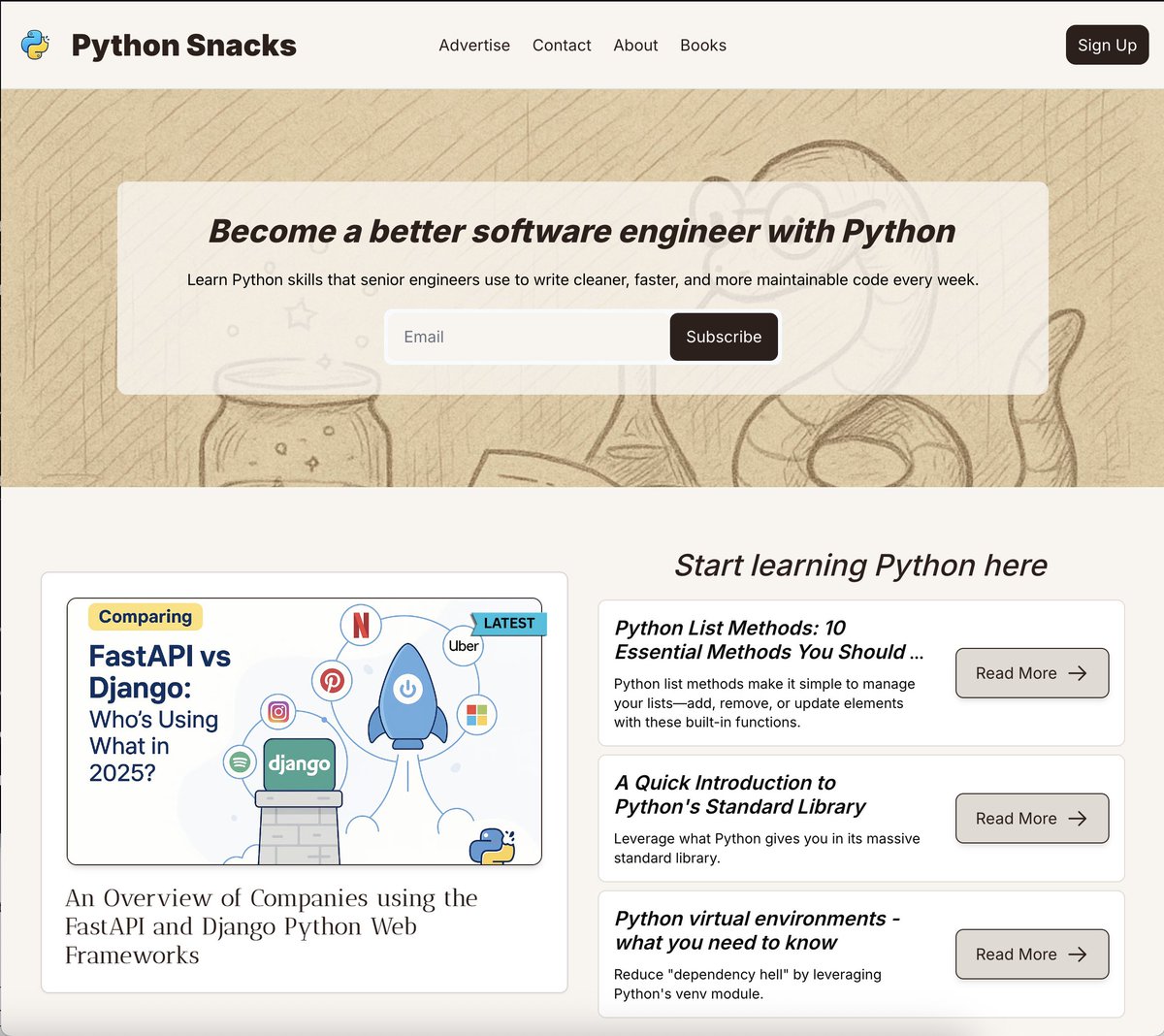The height and width of the screenshot is (1036, 1164).
Task: Focus the Email input field
Action: point(528,337)
